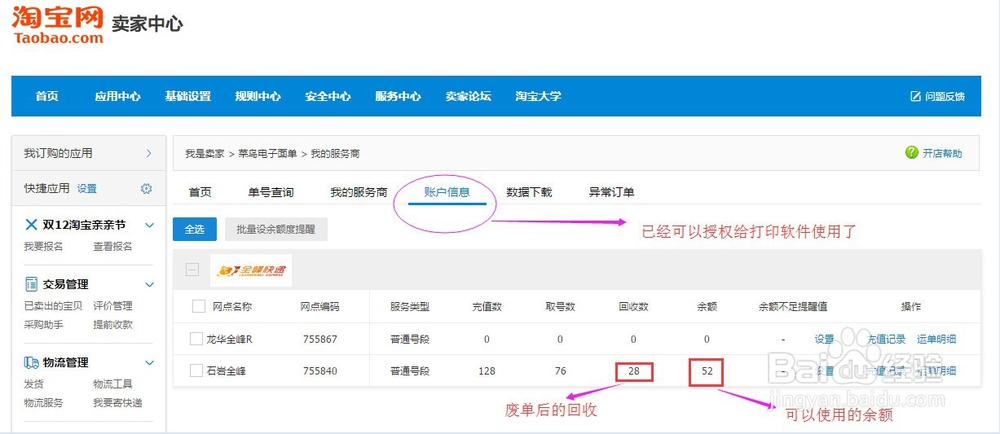Viewport: 1000px width, 434px height.
Task: Expand 我订购的应用 chevron
Action: [x=149, y=153]
